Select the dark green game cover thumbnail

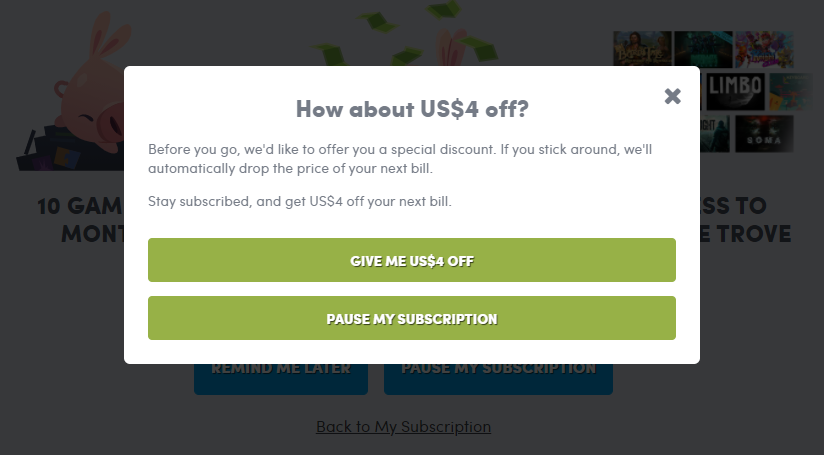click(x=703, y=49)
